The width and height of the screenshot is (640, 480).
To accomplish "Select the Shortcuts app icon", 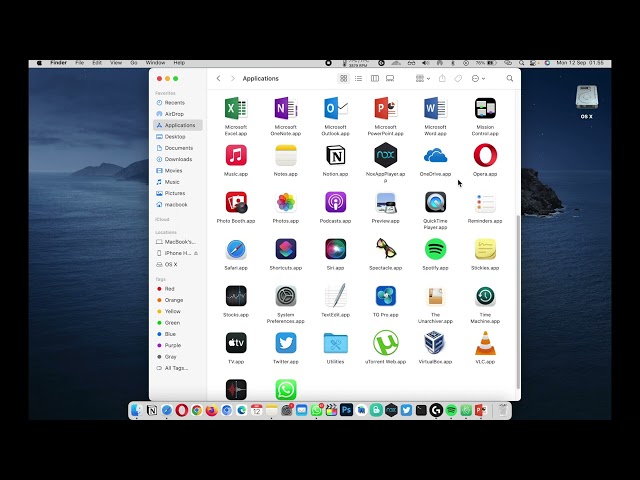I will tap(286, 249).
